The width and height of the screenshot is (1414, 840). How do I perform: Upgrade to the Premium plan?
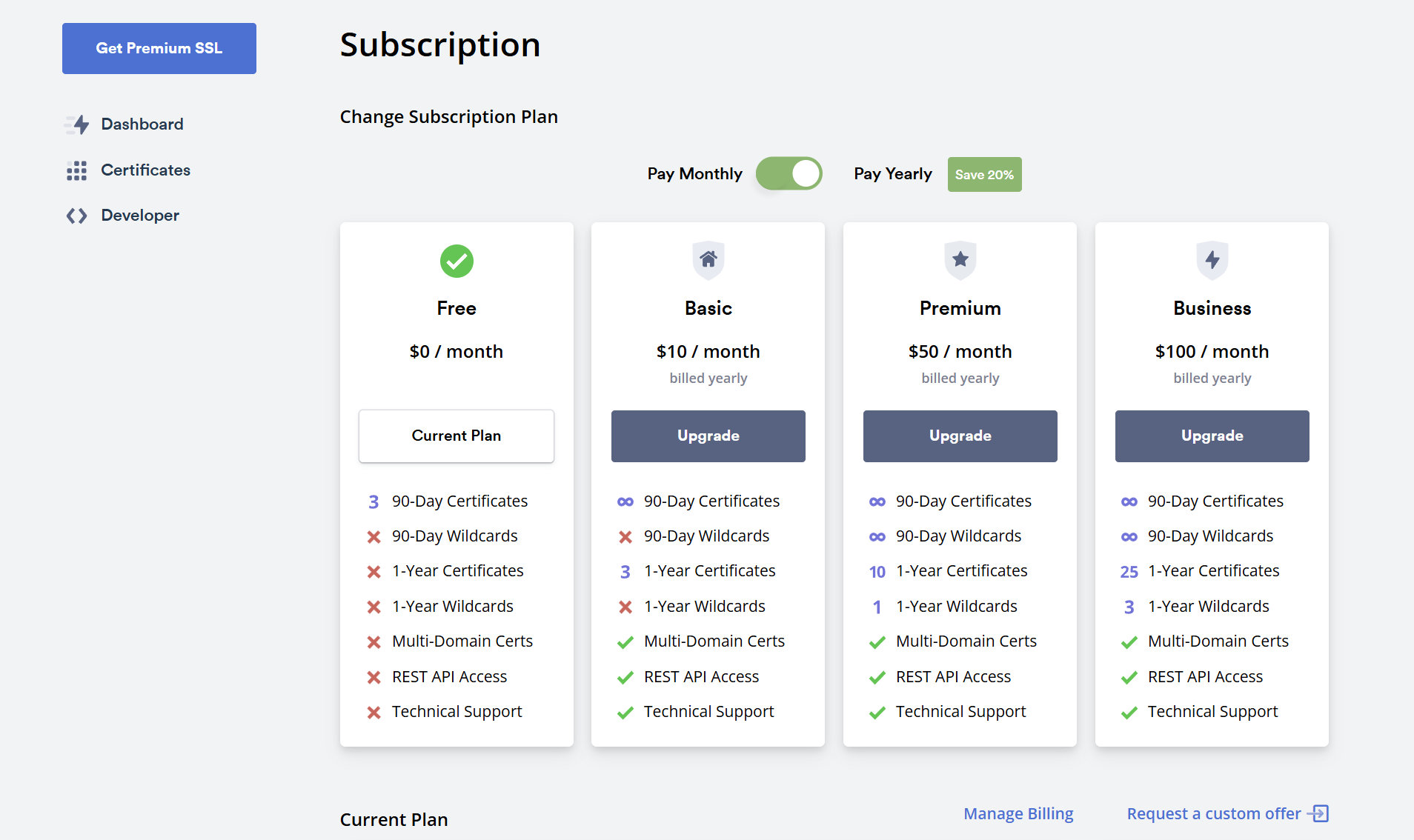point(960,436)
